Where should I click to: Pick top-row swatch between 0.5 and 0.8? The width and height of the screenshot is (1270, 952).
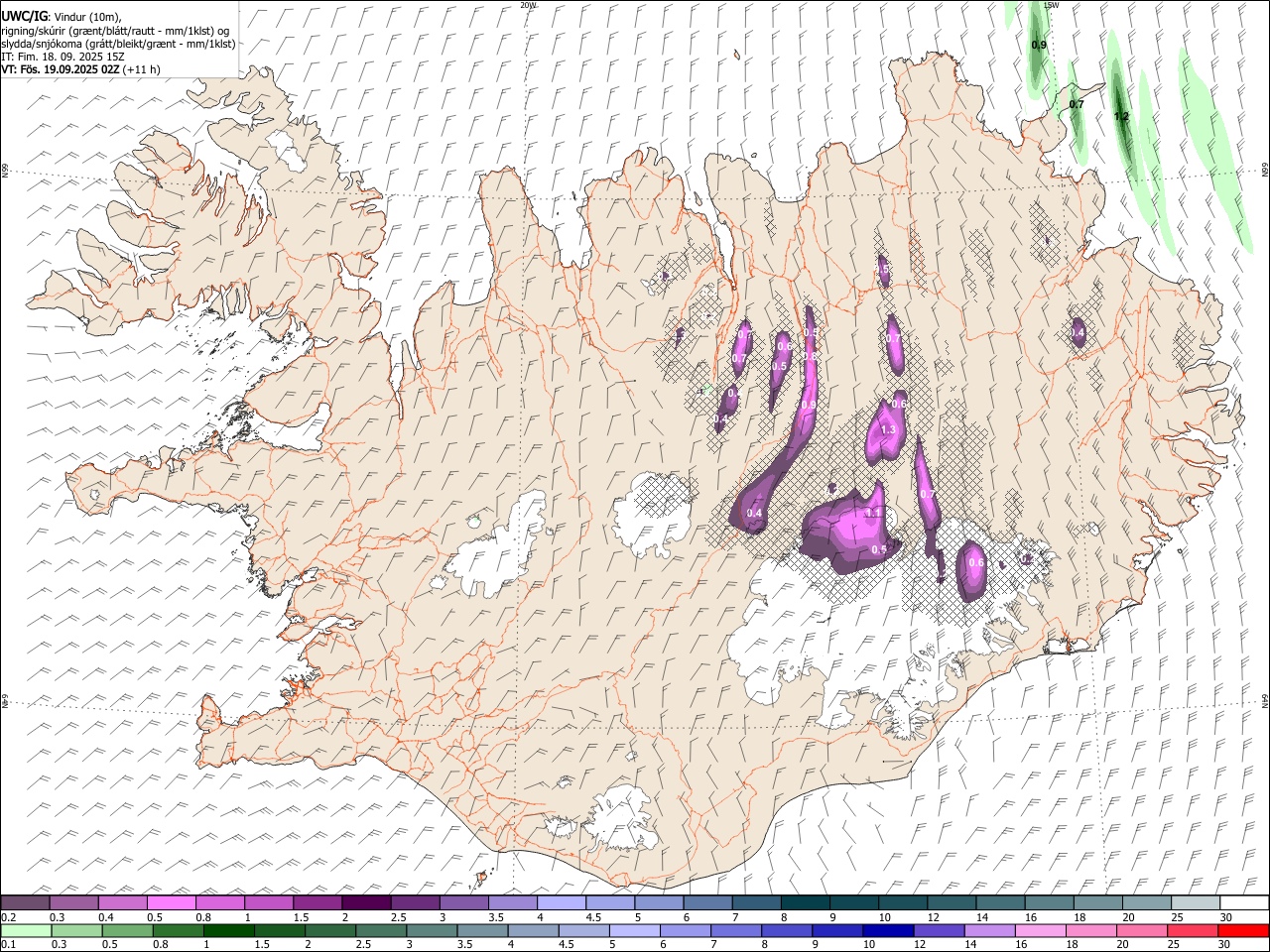(171, 902)
